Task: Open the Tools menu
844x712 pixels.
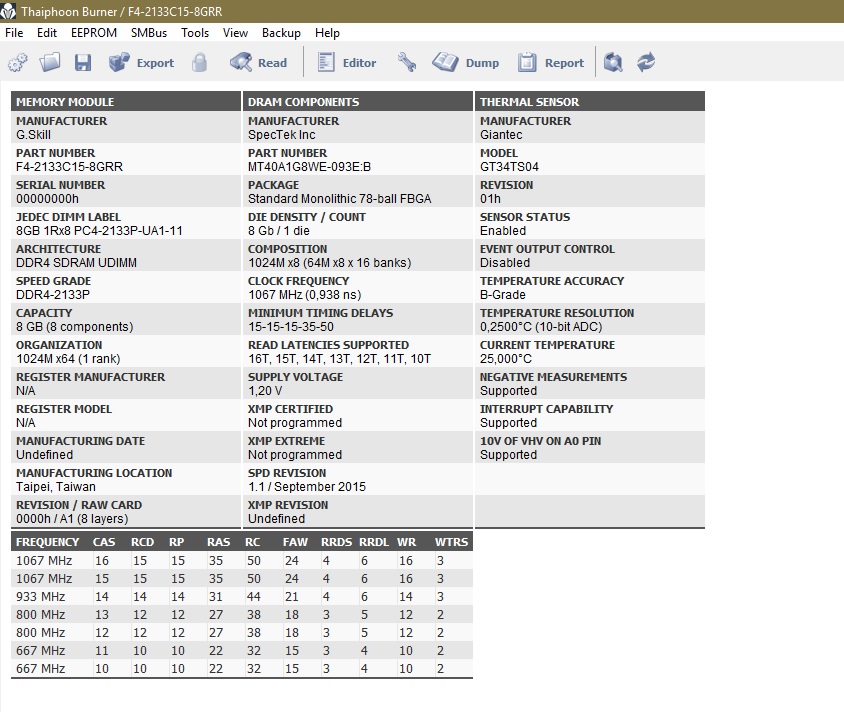Action: tap(195, 33)
